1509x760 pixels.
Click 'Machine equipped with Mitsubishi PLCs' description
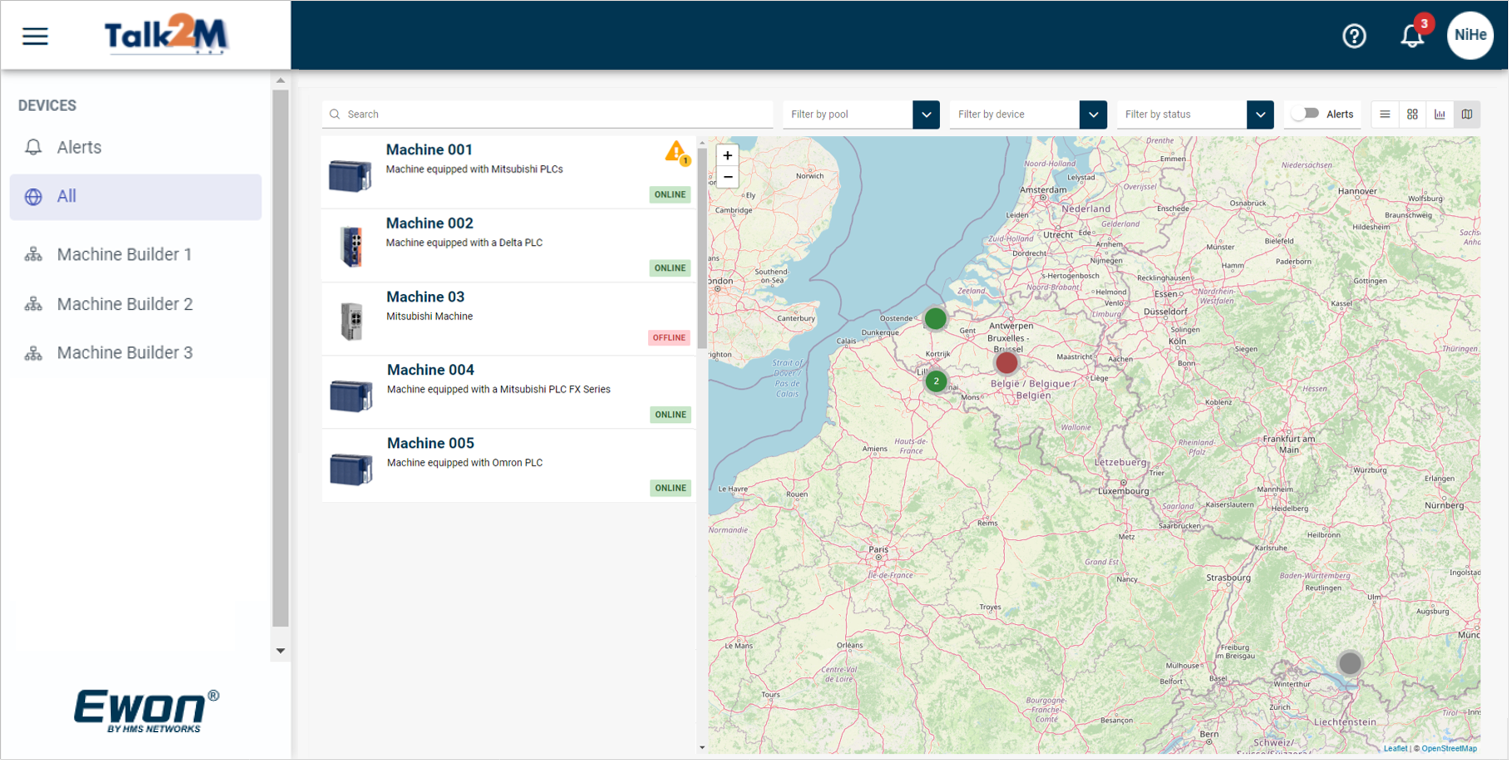pos(474,169)
